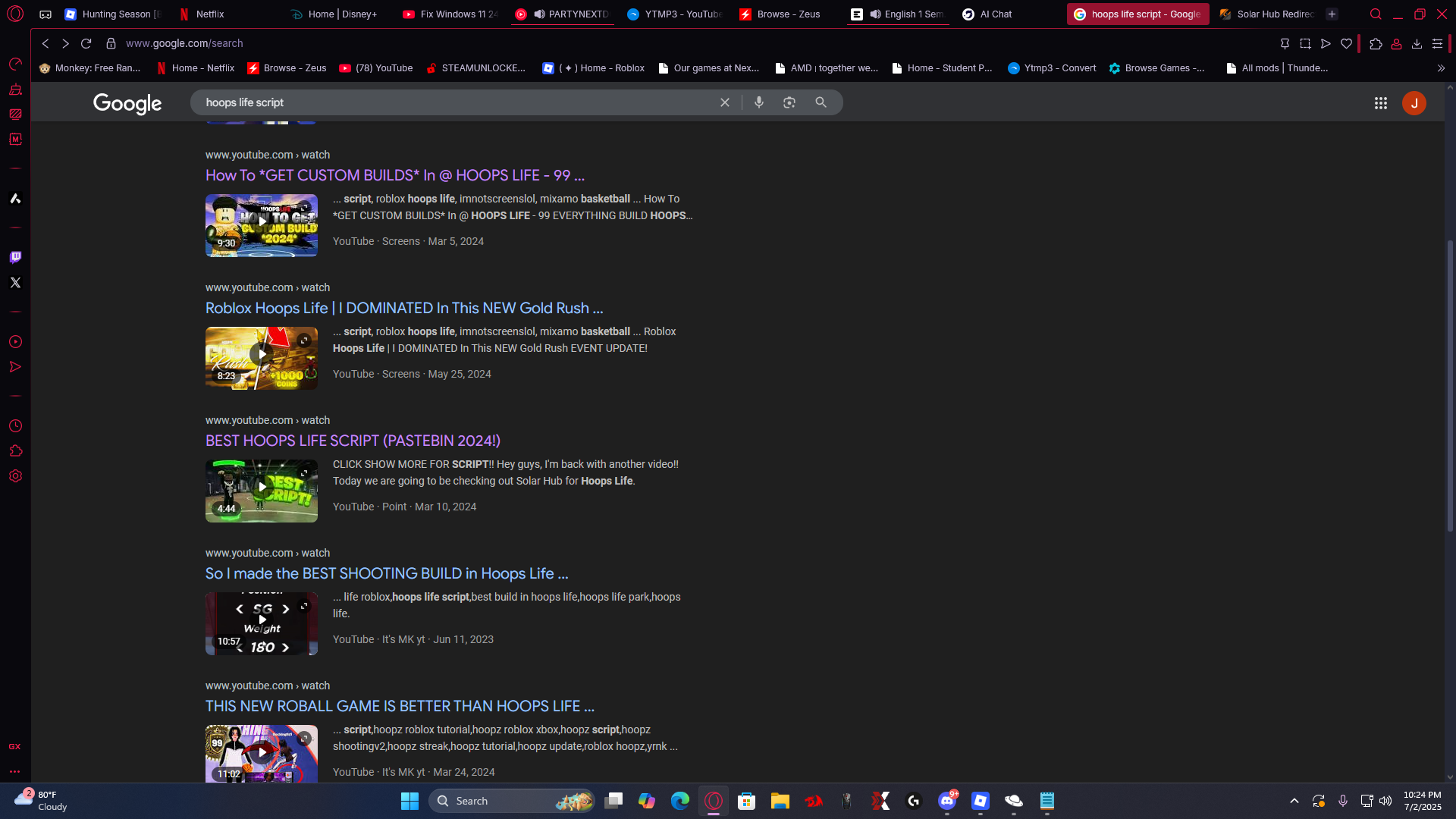Open Settings gear in the sidebar
This screenshot has width=1456, height=819.
click(15, 476)
